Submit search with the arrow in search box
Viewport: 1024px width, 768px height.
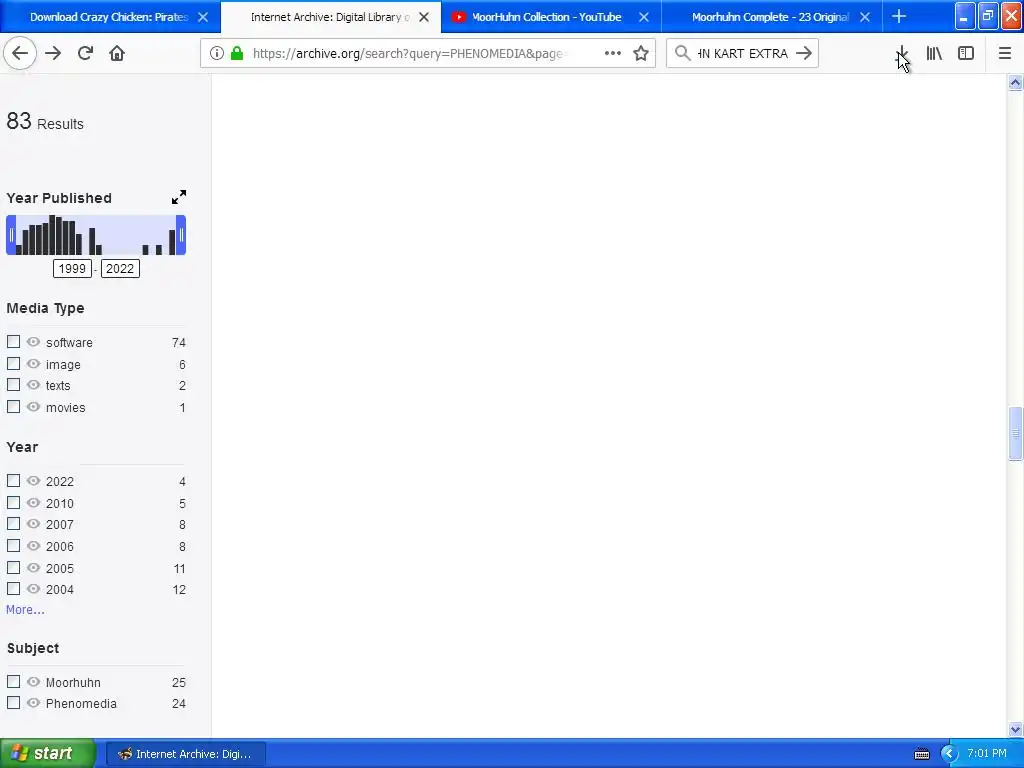(804, 54)
